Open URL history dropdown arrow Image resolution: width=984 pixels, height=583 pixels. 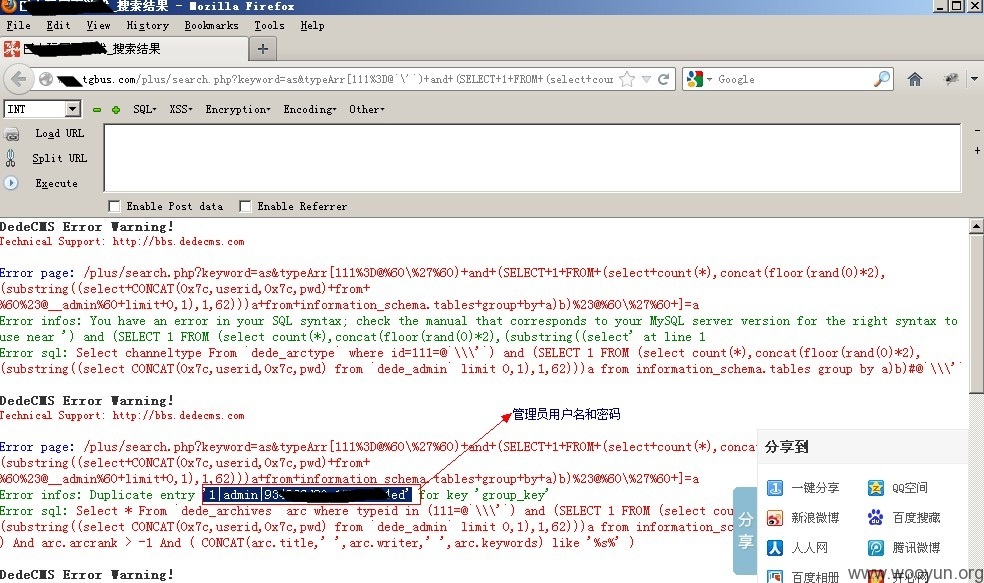point(646,80)
